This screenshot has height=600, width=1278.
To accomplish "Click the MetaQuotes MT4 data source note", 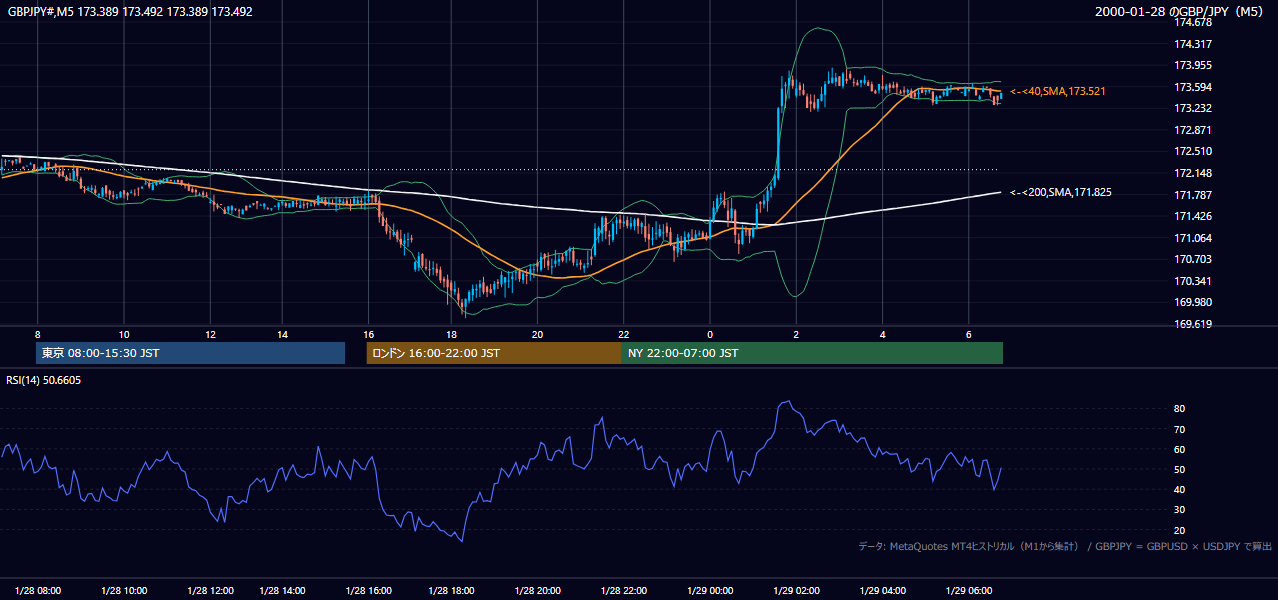I will tap(1065, 546).
